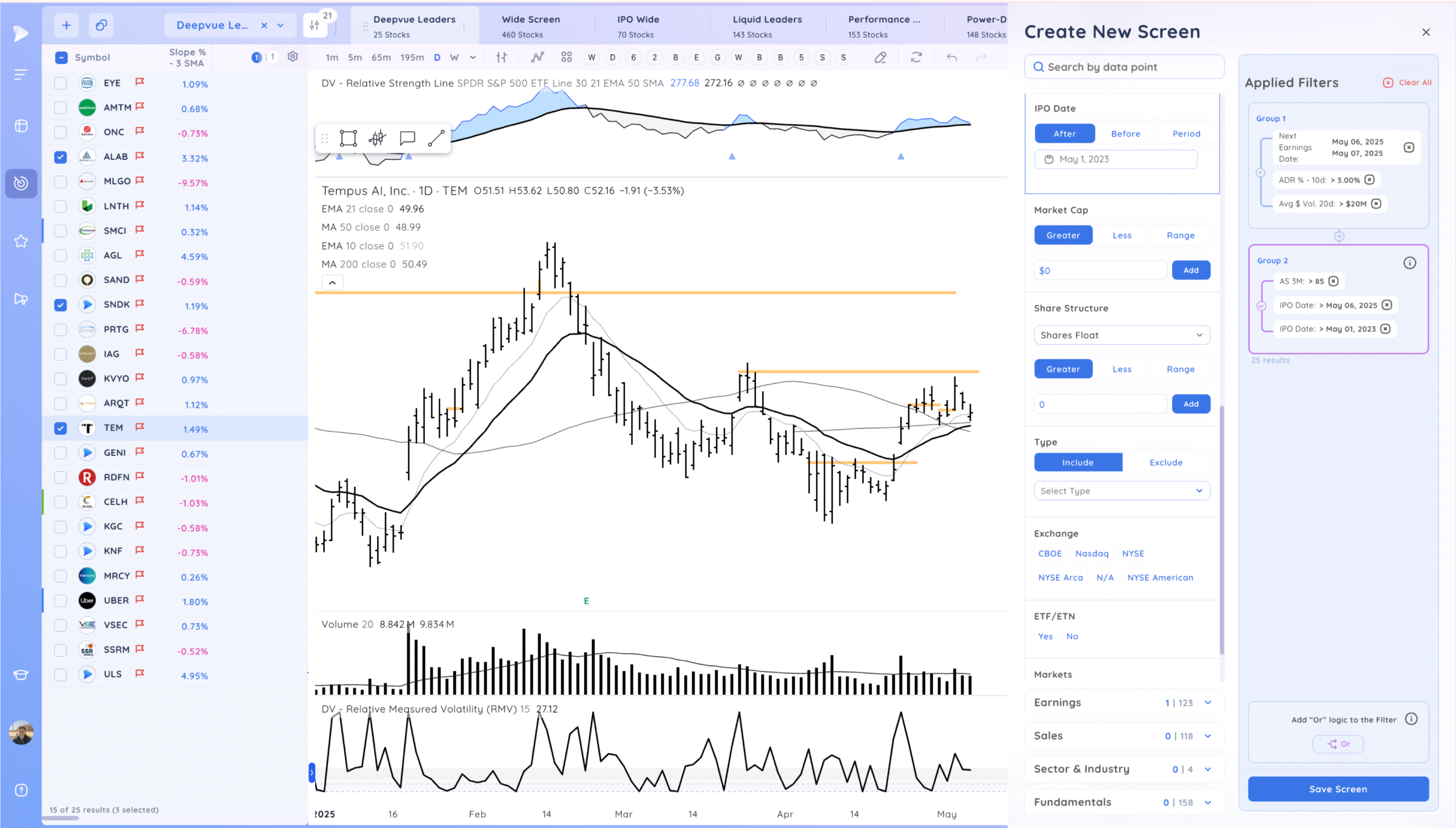Open the screener radar icon in sidebar
Viewport: 1456px width, 828px height.
(x=21, y=183)
